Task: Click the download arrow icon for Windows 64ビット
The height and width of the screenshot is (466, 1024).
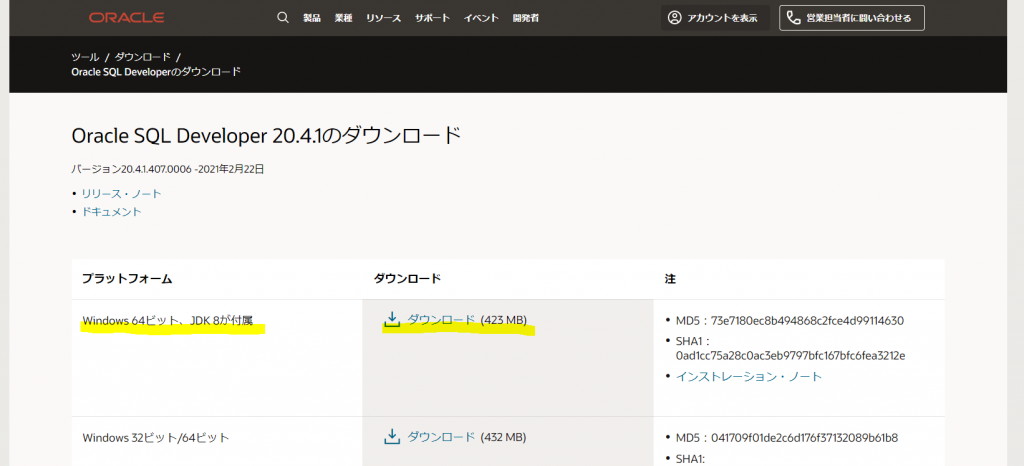Action: coord(393,319)
